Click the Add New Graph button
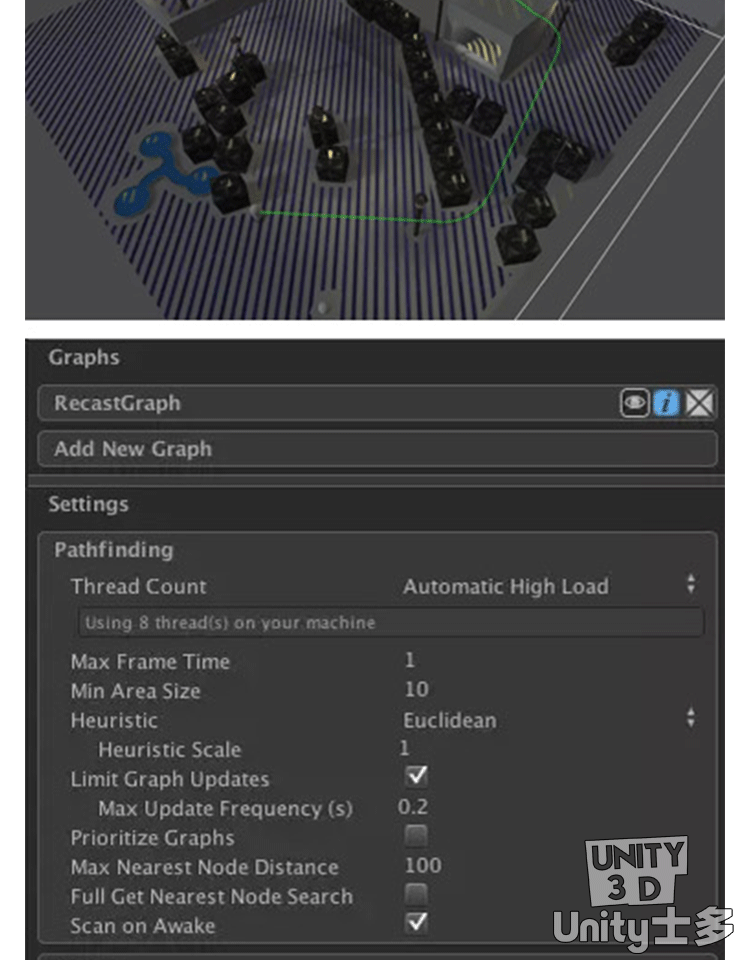 (377, 449)
